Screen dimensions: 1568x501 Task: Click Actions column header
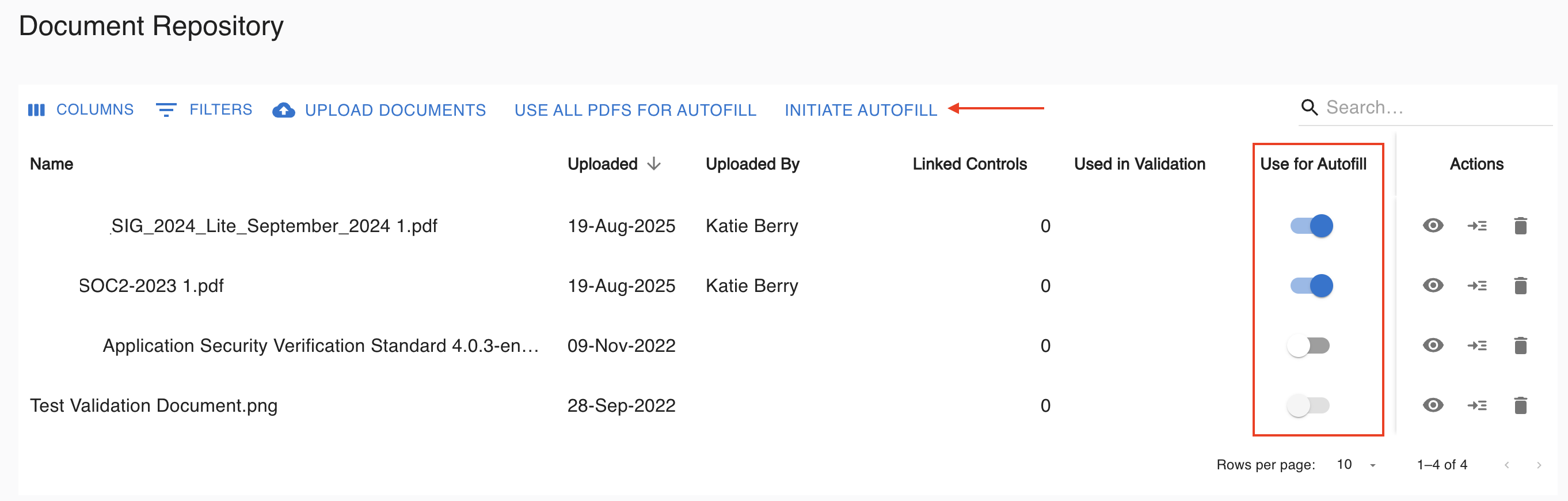point(1476,164)
